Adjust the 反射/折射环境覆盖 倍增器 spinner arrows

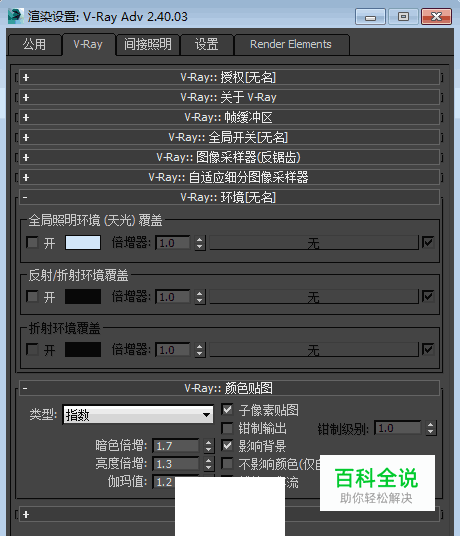200,297
